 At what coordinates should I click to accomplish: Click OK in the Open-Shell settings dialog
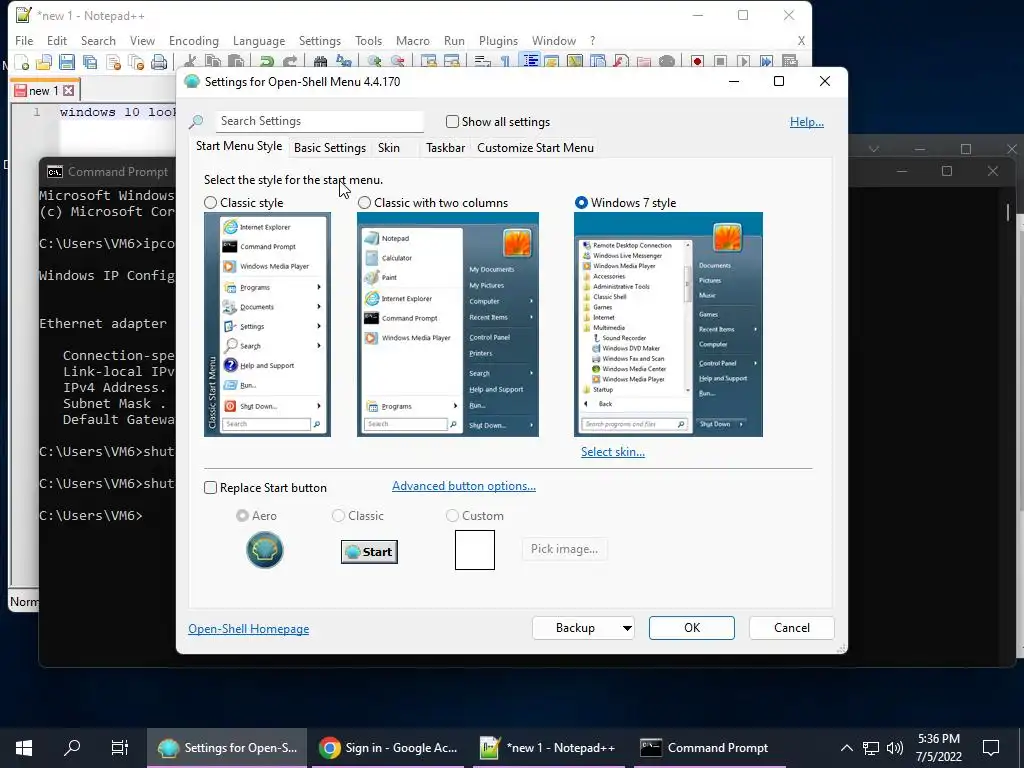coord(692,628)
